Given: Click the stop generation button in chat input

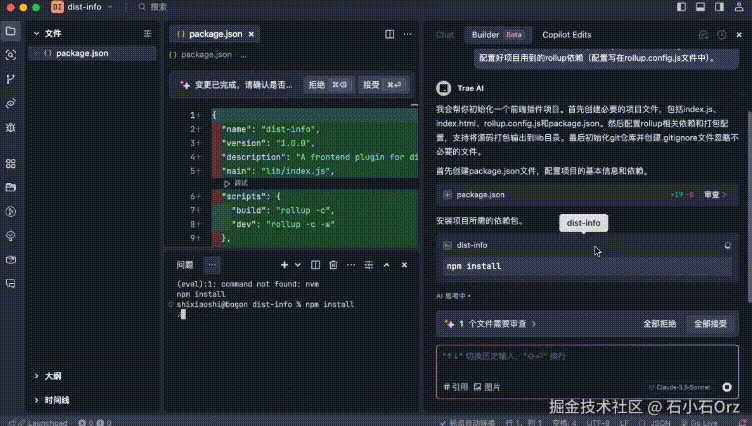Looking at the screenshot, I should tap(727, 387).
